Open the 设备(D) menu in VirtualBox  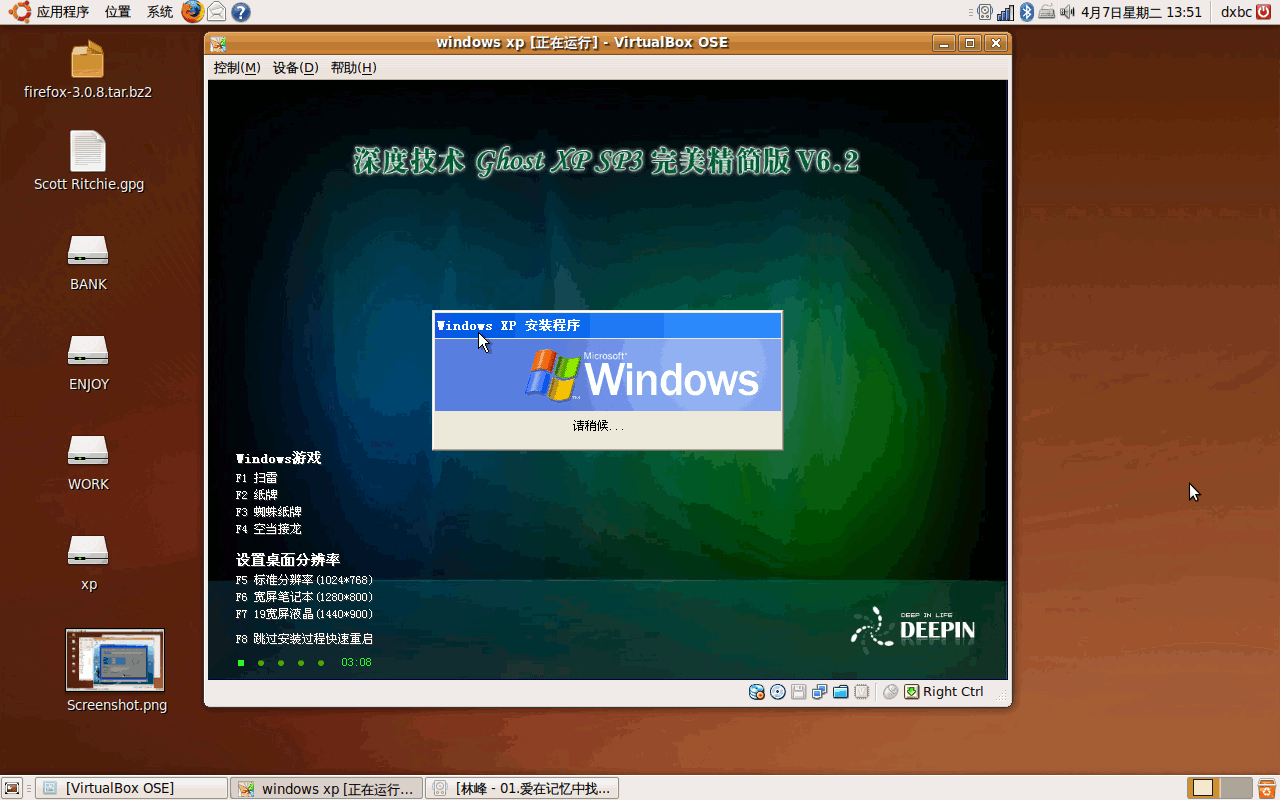tap(295, 68)
